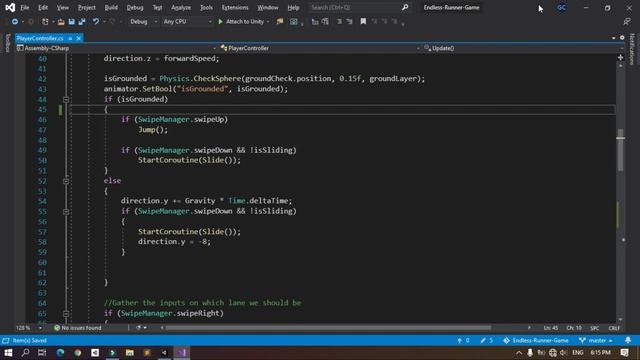Click the split editor icon above scrollbar
The width and height of the screenshot is (640, 360).
click(x=620, y=58)
